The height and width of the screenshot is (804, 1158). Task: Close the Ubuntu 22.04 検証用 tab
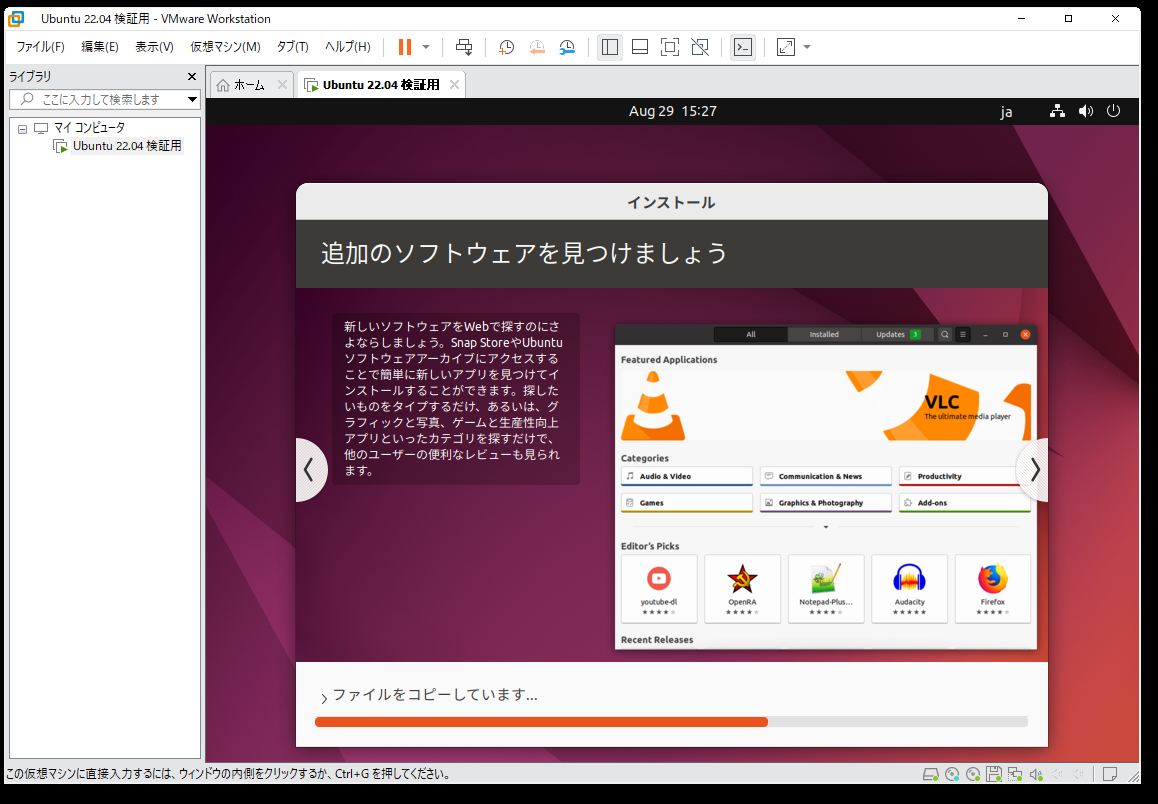tap(454, 85)
